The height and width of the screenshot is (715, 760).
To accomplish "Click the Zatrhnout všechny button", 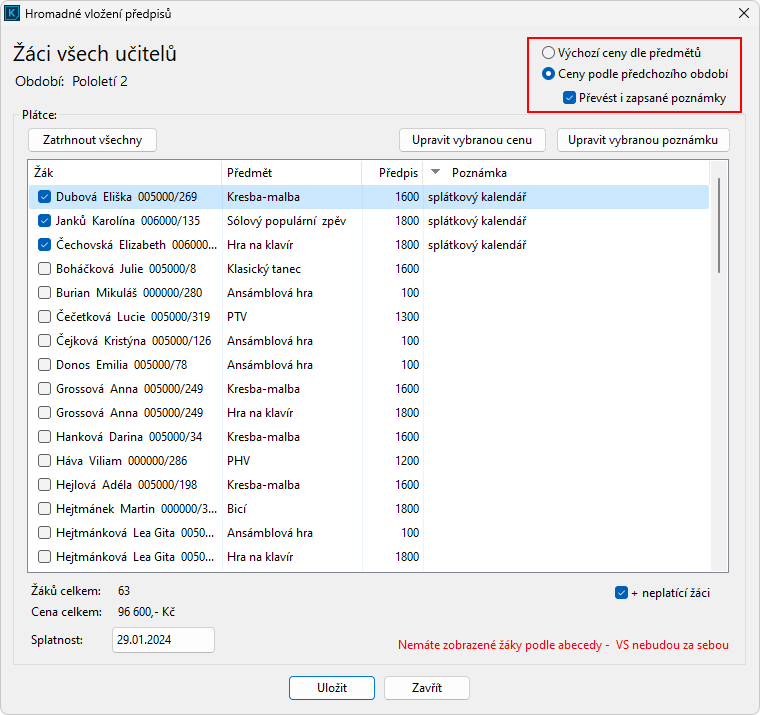I will (92, 140).
